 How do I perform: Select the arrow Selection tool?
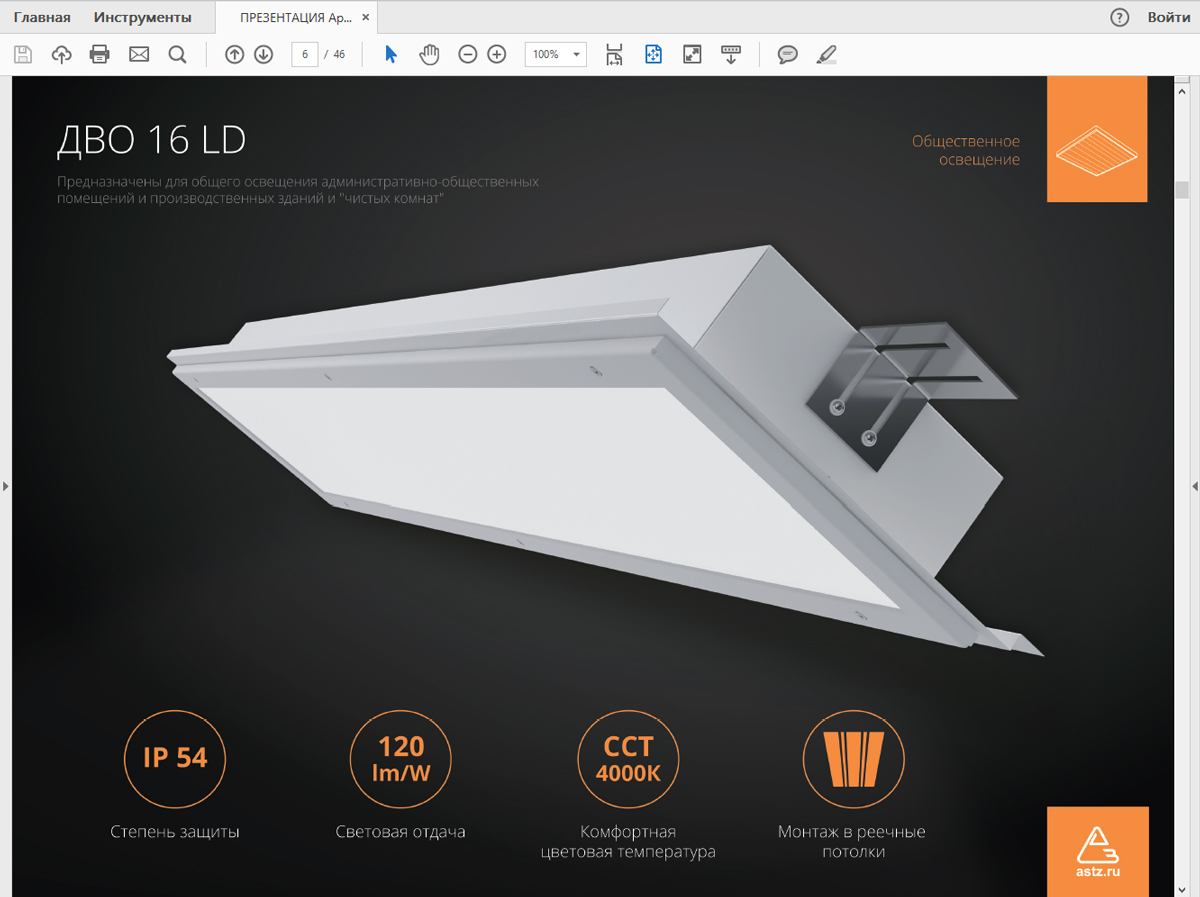click(391, 55)
